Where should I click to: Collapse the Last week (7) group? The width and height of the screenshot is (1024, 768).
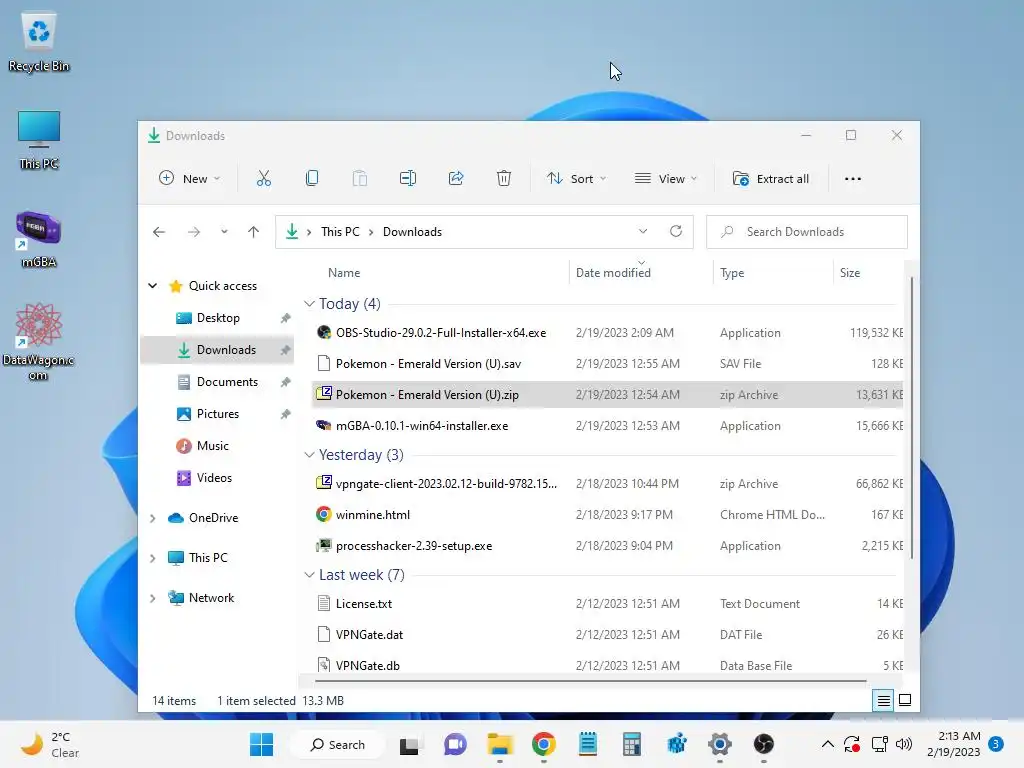point(310,575)
